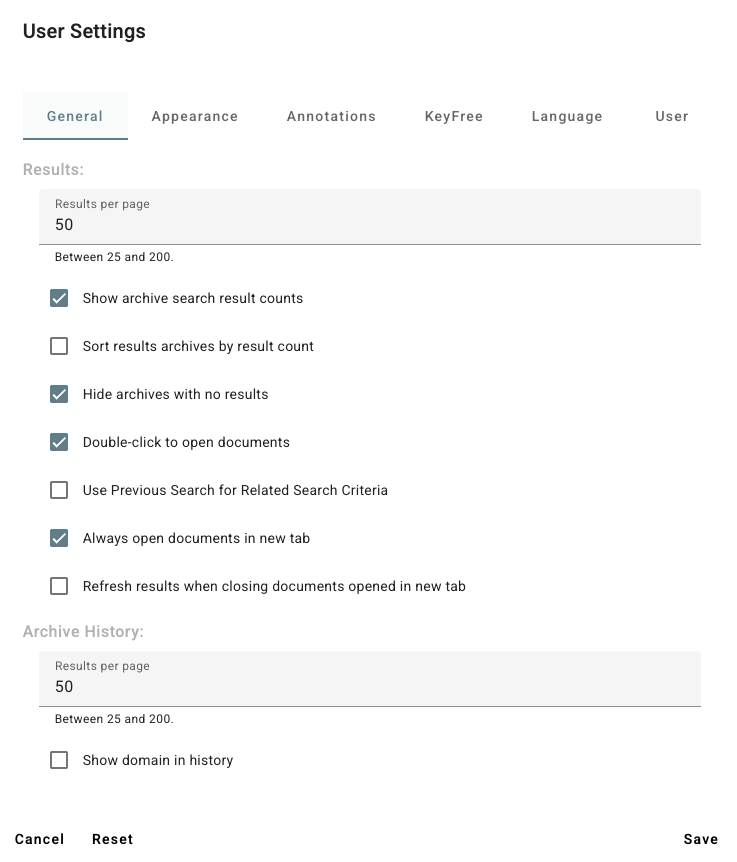This screenshot has width=737, height=862.
Task: Select the KeyFree tab
Action: tap(454, 116)
